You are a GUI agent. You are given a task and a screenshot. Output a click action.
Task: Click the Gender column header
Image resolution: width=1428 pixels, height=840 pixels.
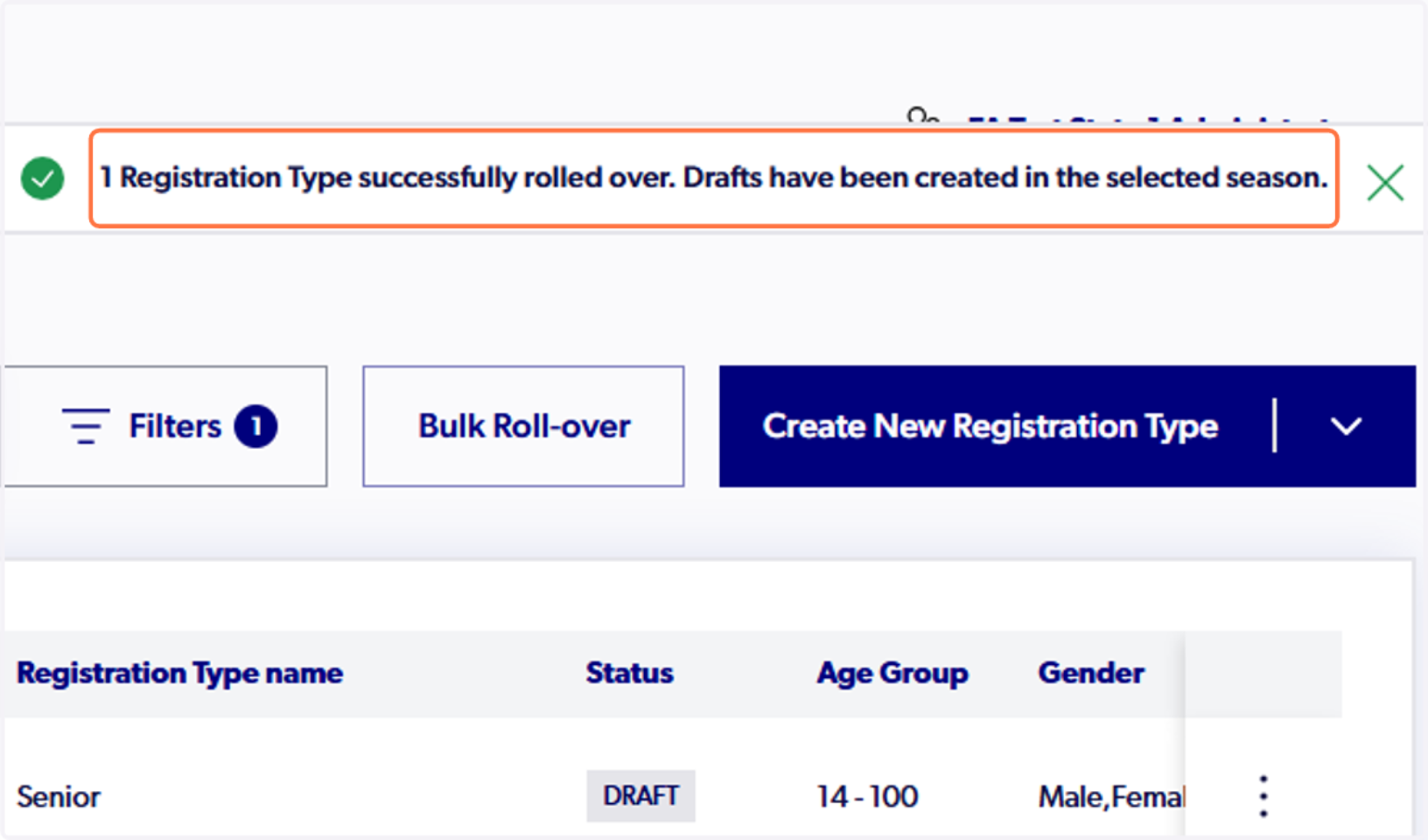click(x=1091, y=673)
